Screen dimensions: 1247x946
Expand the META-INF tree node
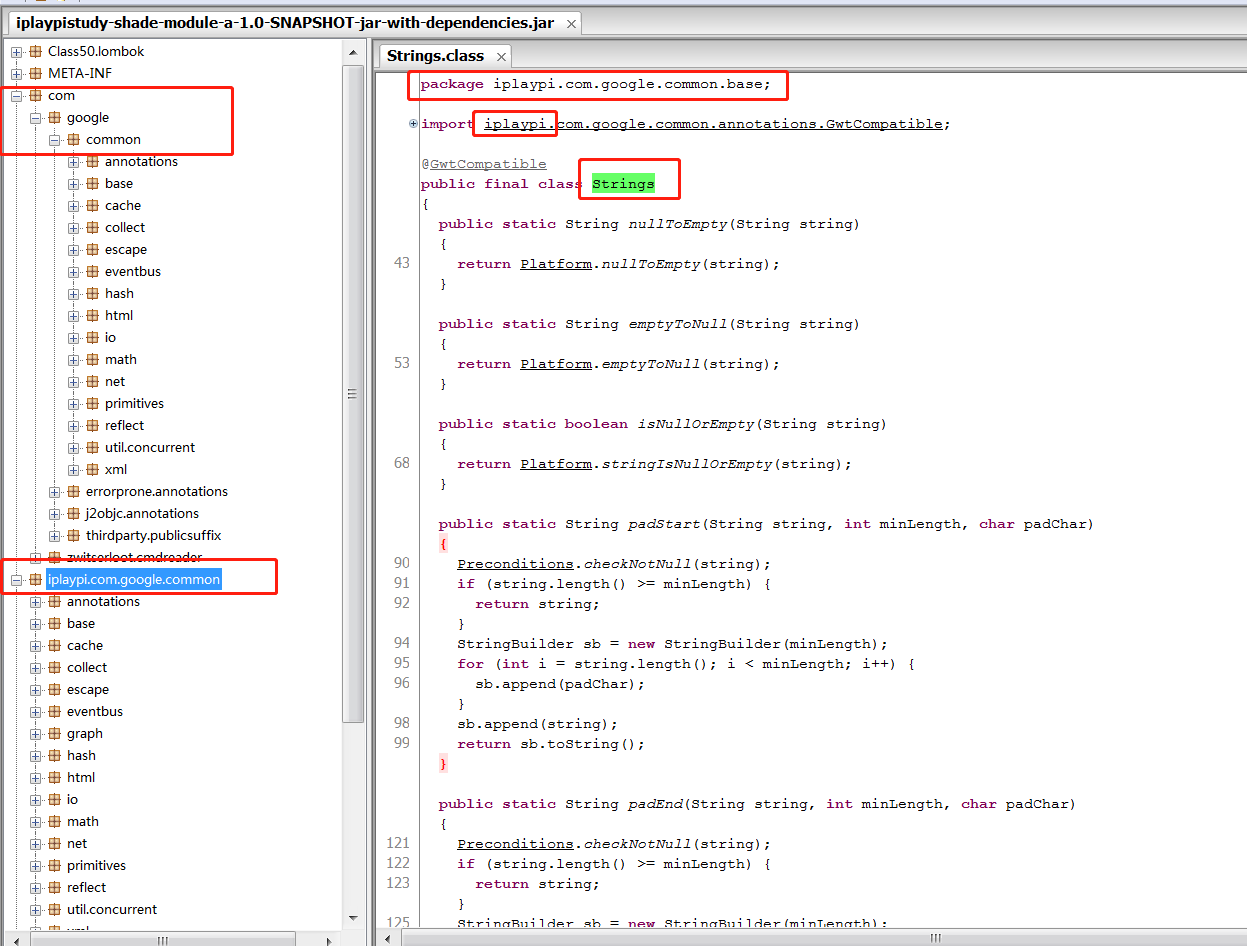[16, 73]
